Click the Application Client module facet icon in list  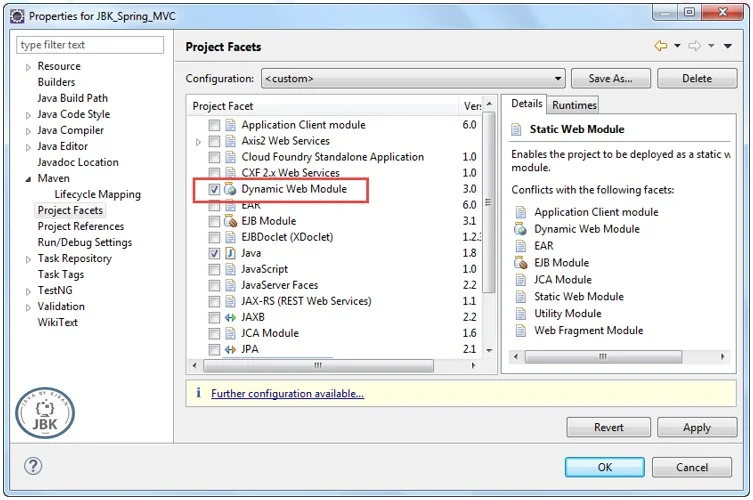click(x=231, y=125)
